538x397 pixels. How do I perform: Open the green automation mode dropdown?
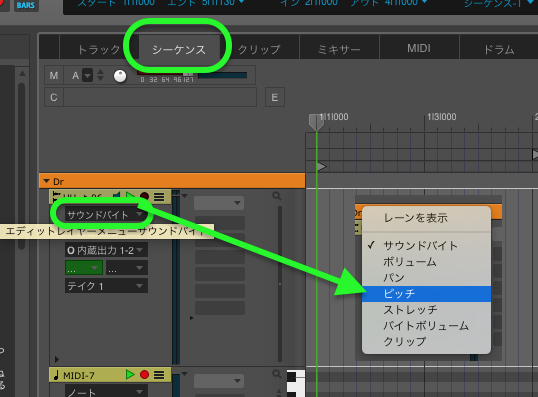click(84, 268)
